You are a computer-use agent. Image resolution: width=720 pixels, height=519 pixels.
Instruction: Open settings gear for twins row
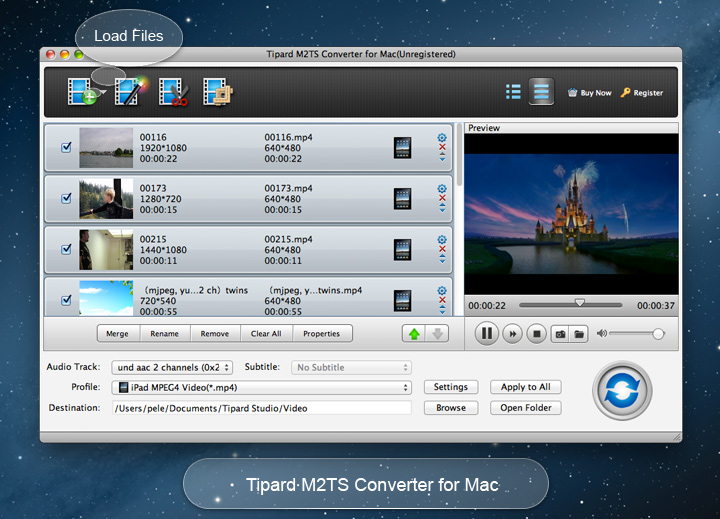click(442, 290)
